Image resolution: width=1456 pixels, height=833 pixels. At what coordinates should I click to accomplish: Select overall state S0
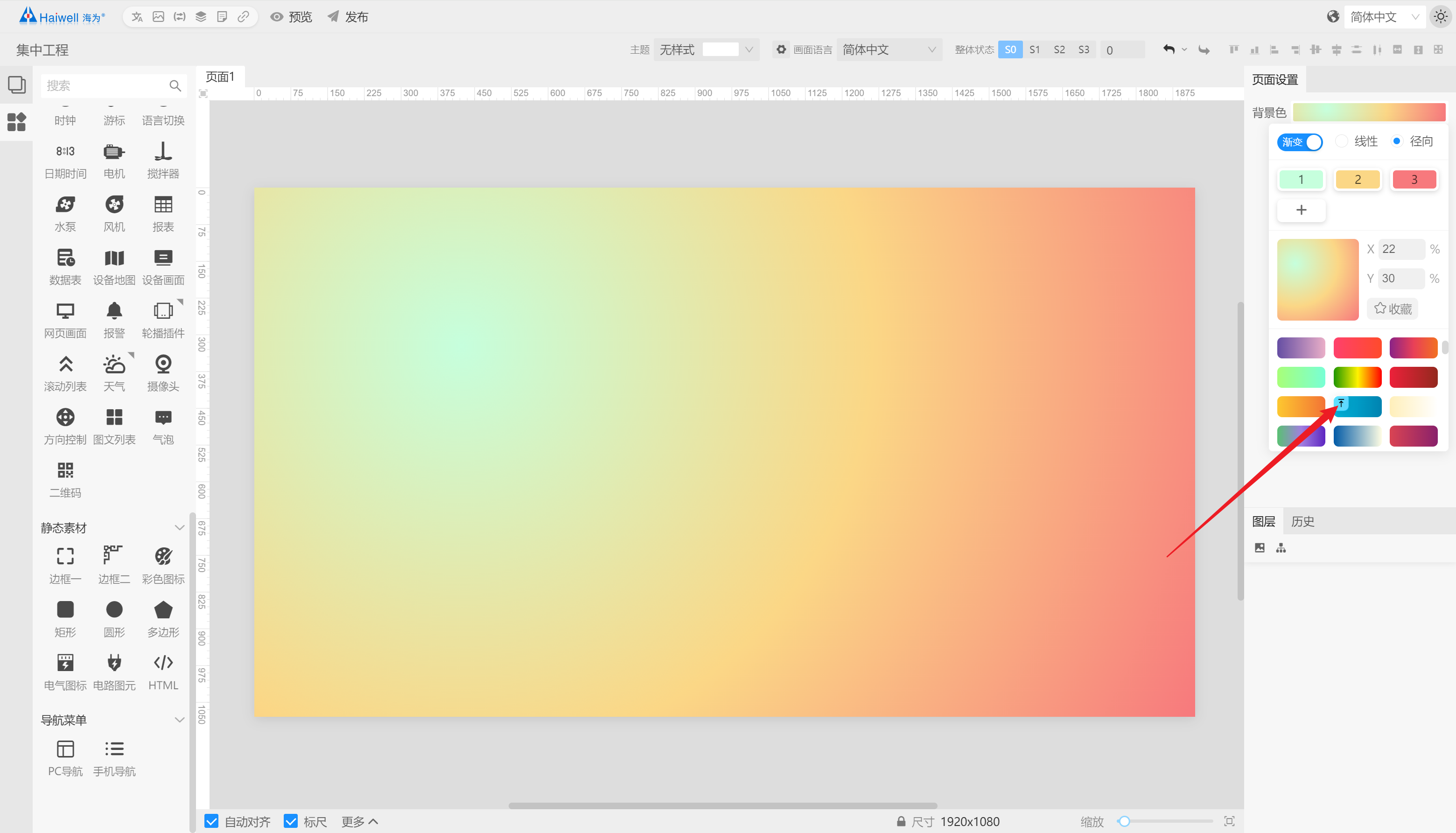coord(1010,50)
